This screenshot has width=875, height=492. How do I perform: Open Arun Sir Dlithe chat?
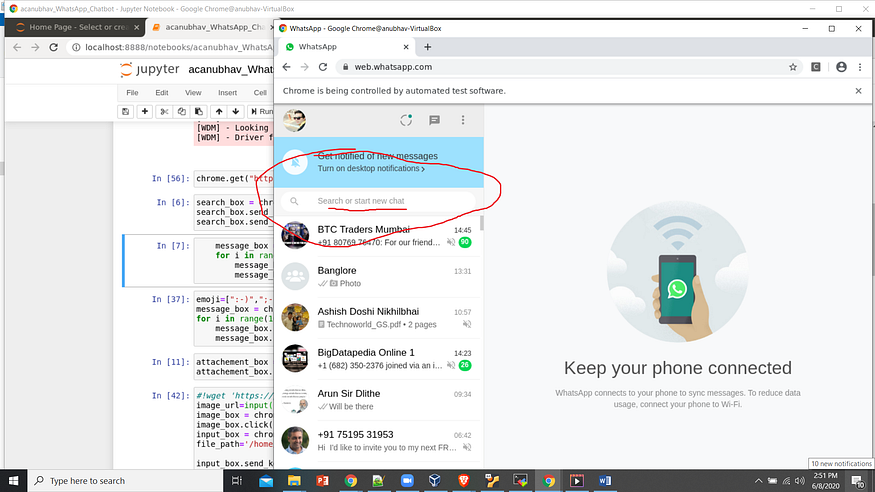(379, 399)
